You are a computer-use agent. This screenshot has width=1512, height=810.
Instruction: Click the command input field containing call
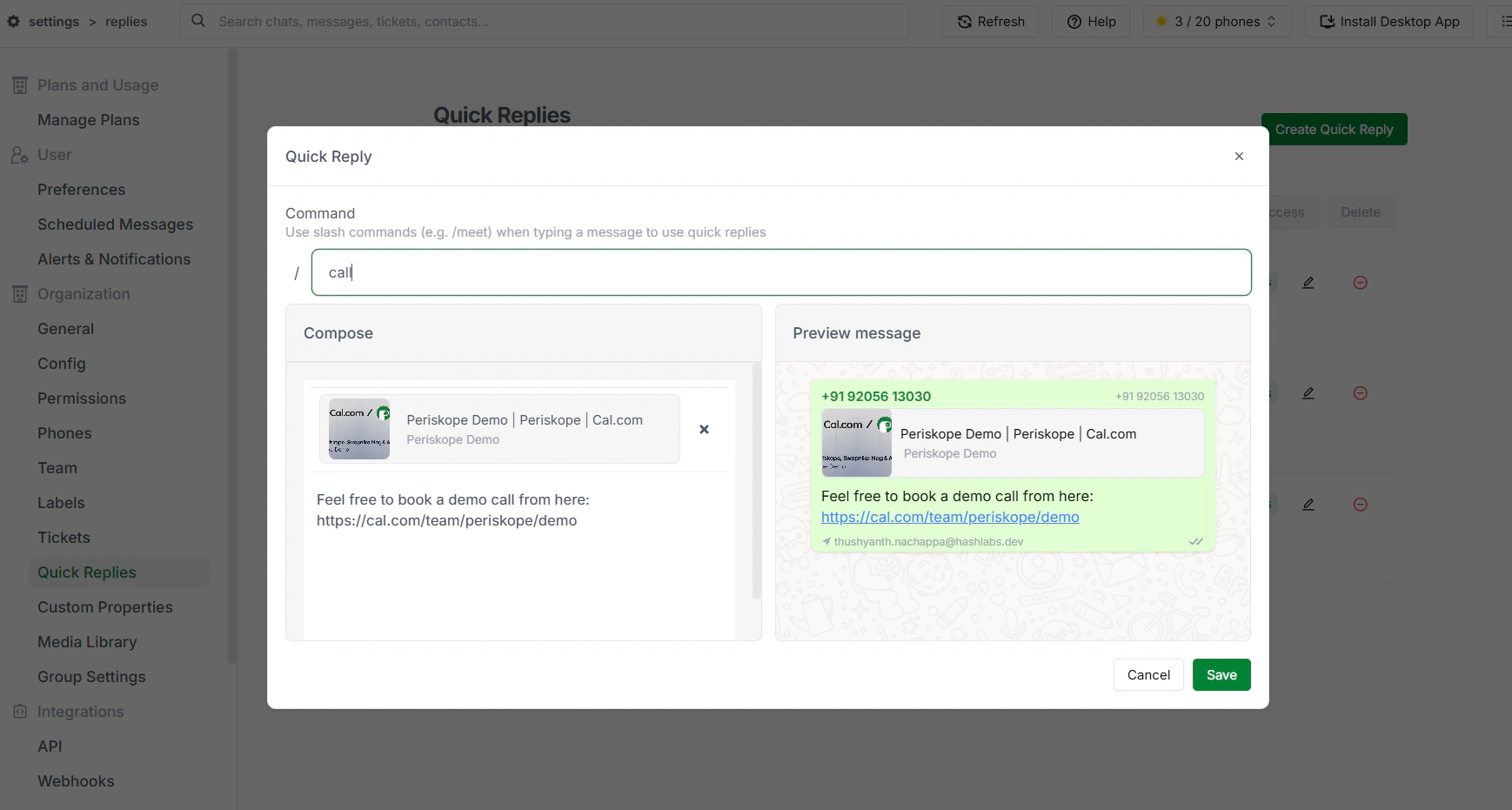(781, 272)
